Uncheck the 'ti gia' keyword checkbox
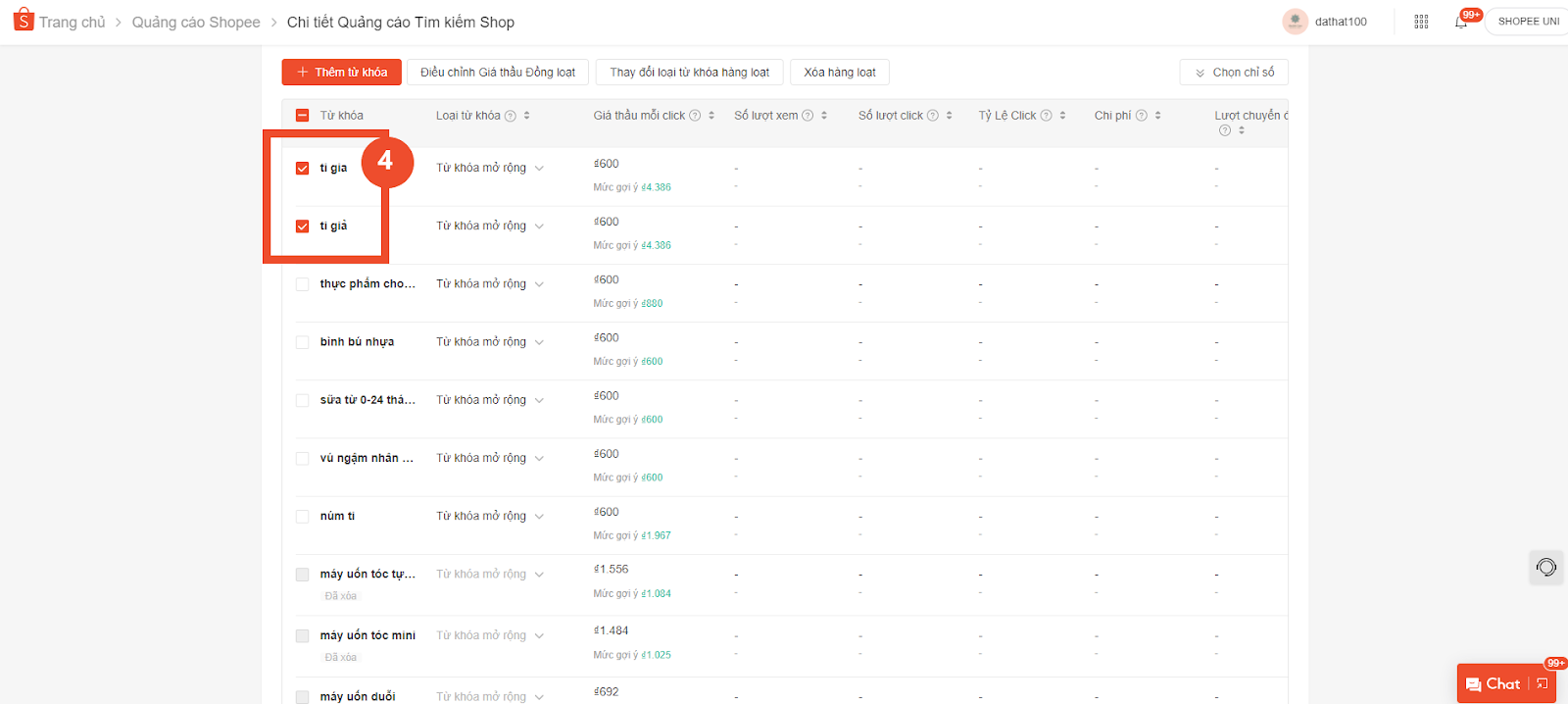This screenshot has width=1568, height=704. click(x=302, y=169)
